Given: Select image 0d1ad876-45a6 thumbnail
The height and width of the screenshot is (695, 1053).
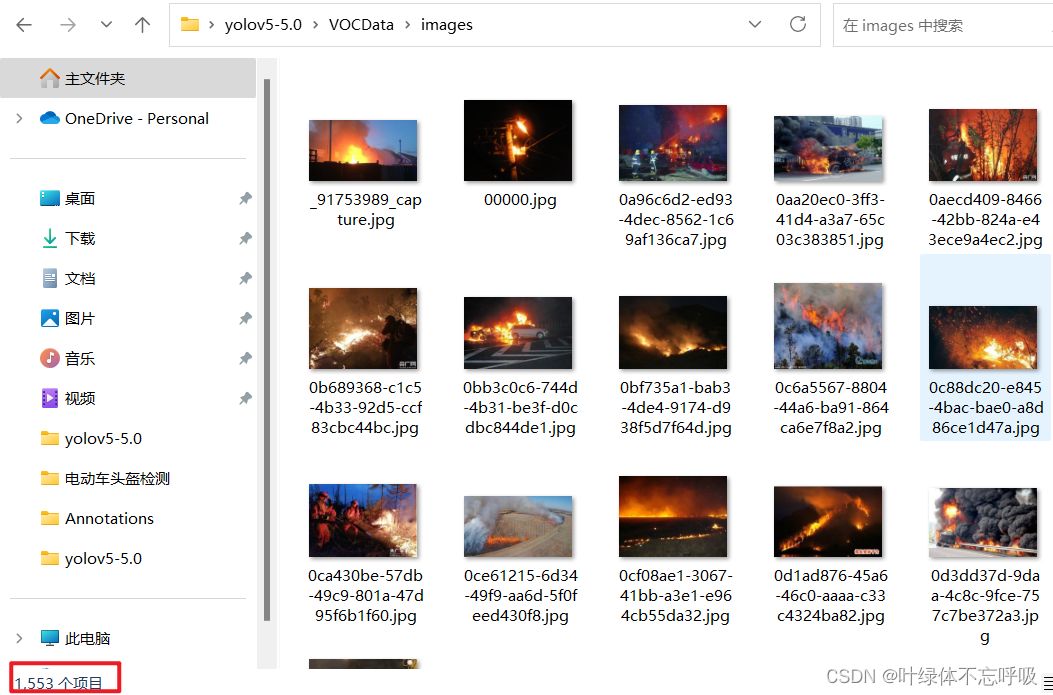Looking at the screenshot, I should 828,522.
